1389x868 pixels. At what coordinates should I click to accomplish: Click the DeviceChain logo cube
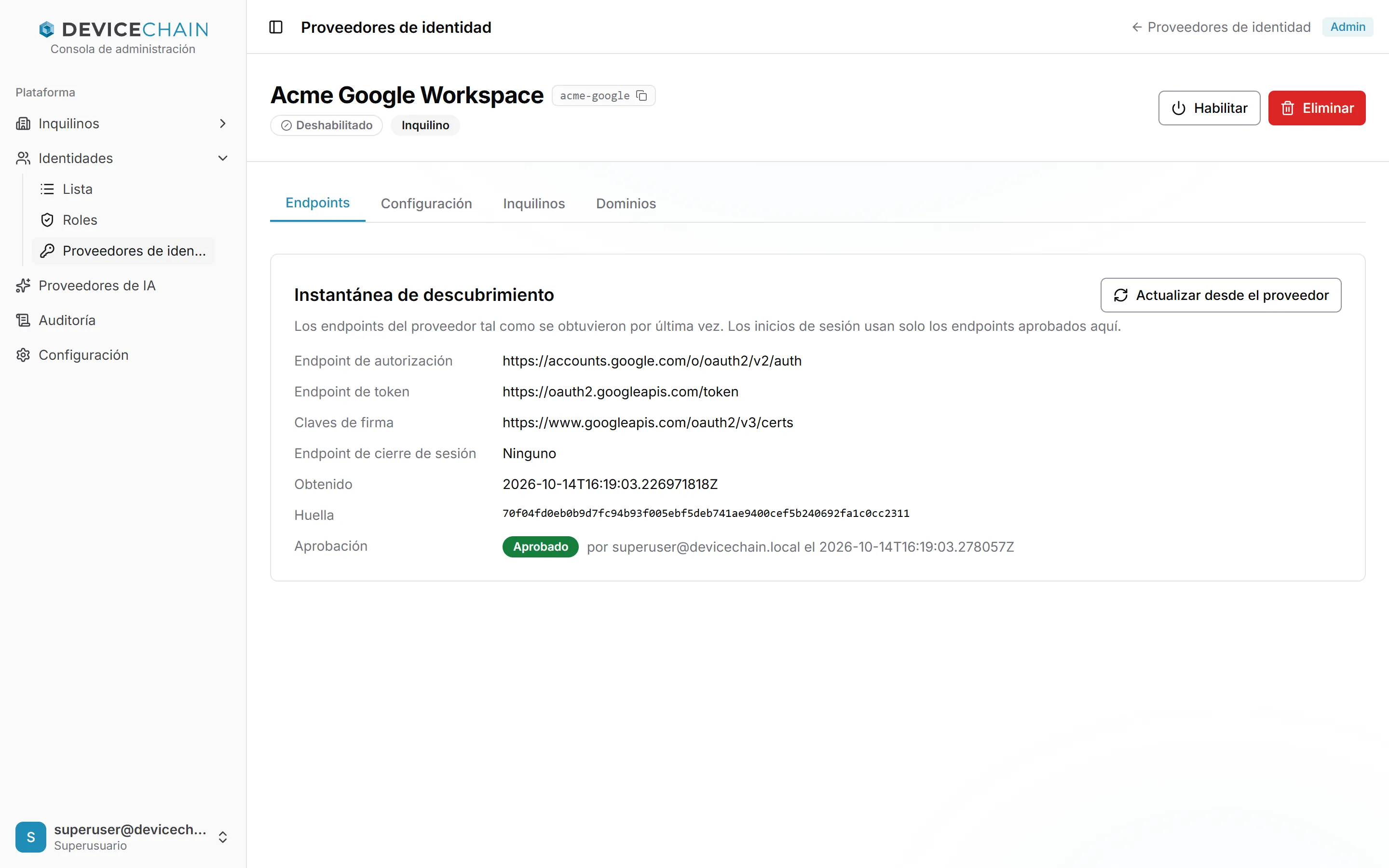point(46,29)
